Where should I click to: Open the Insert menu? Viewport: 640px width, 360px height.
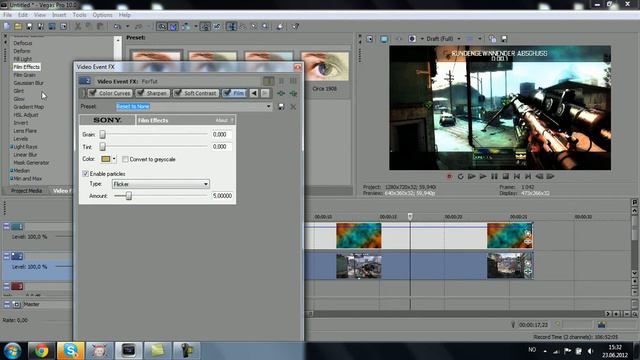(59, 15)
